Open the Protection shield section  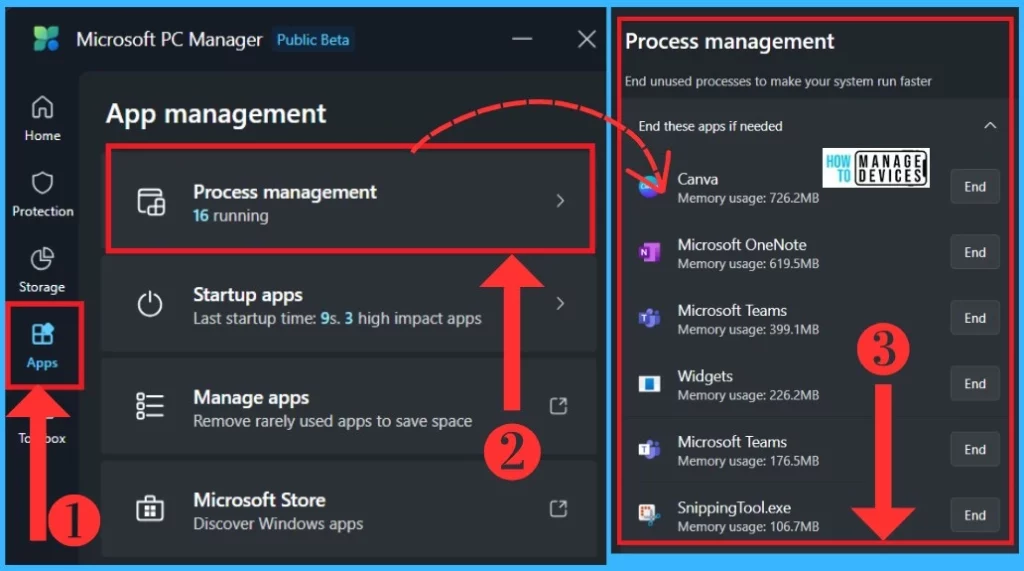click(42, 194)
